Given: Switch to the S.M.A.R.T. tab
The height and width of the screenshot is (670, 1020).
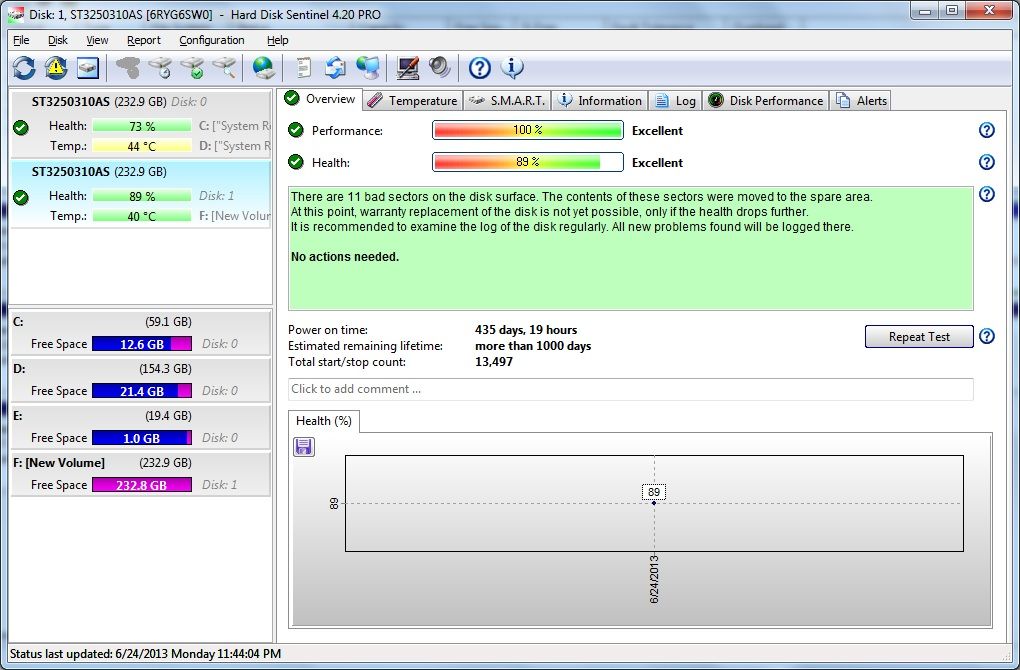Looking at the screenshot, I should pyautogui.click(x=507, y=101).
